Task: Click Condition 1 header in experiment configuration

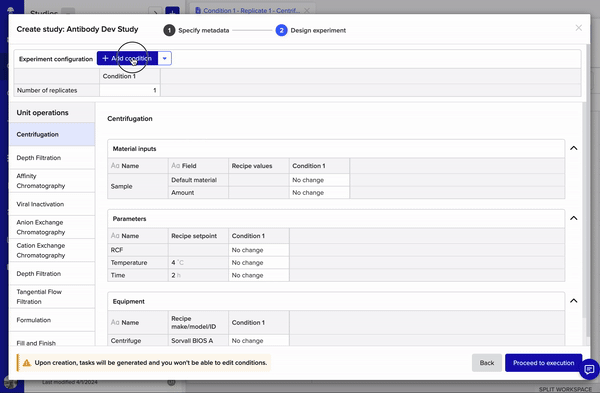Action: pos(130,76)
